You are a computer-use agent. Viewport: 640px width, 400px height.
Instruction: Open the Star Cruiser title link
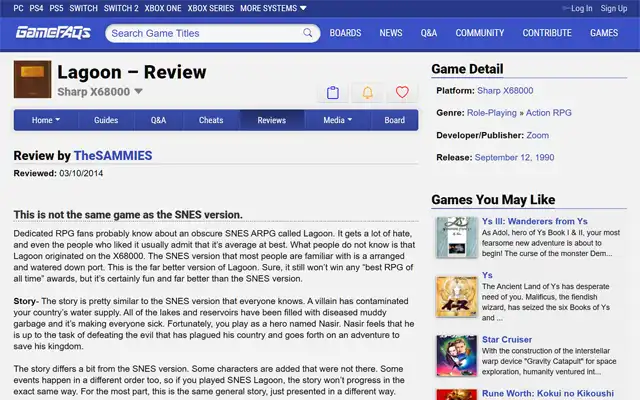click(x=507, y=340)
